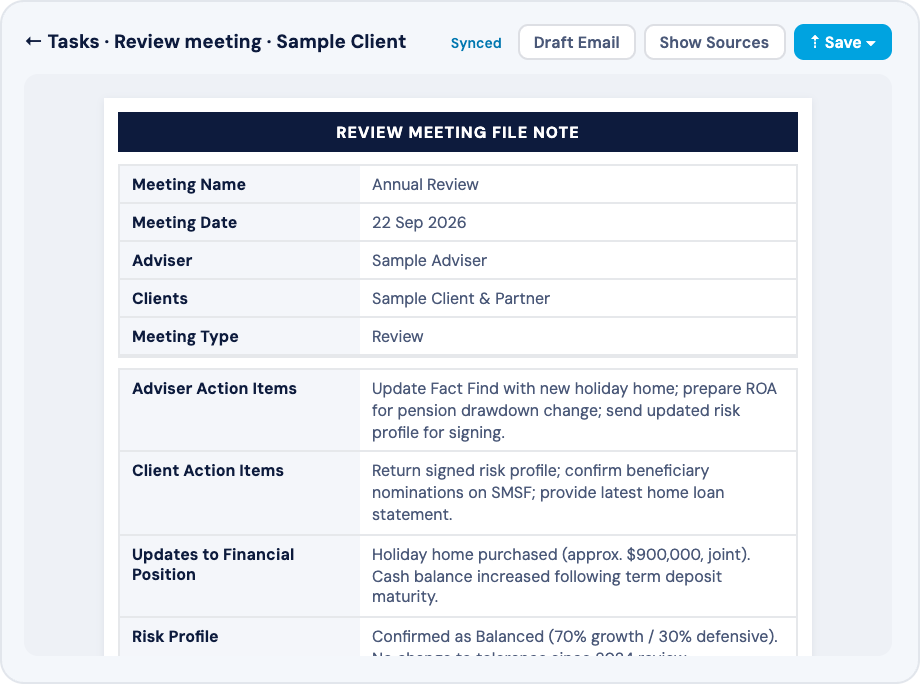This screenshot has height=684, width=920.
Task: Click the '22 Sep 2026' meeting date value
Action: pyautogui.click(x=419, y=222)
